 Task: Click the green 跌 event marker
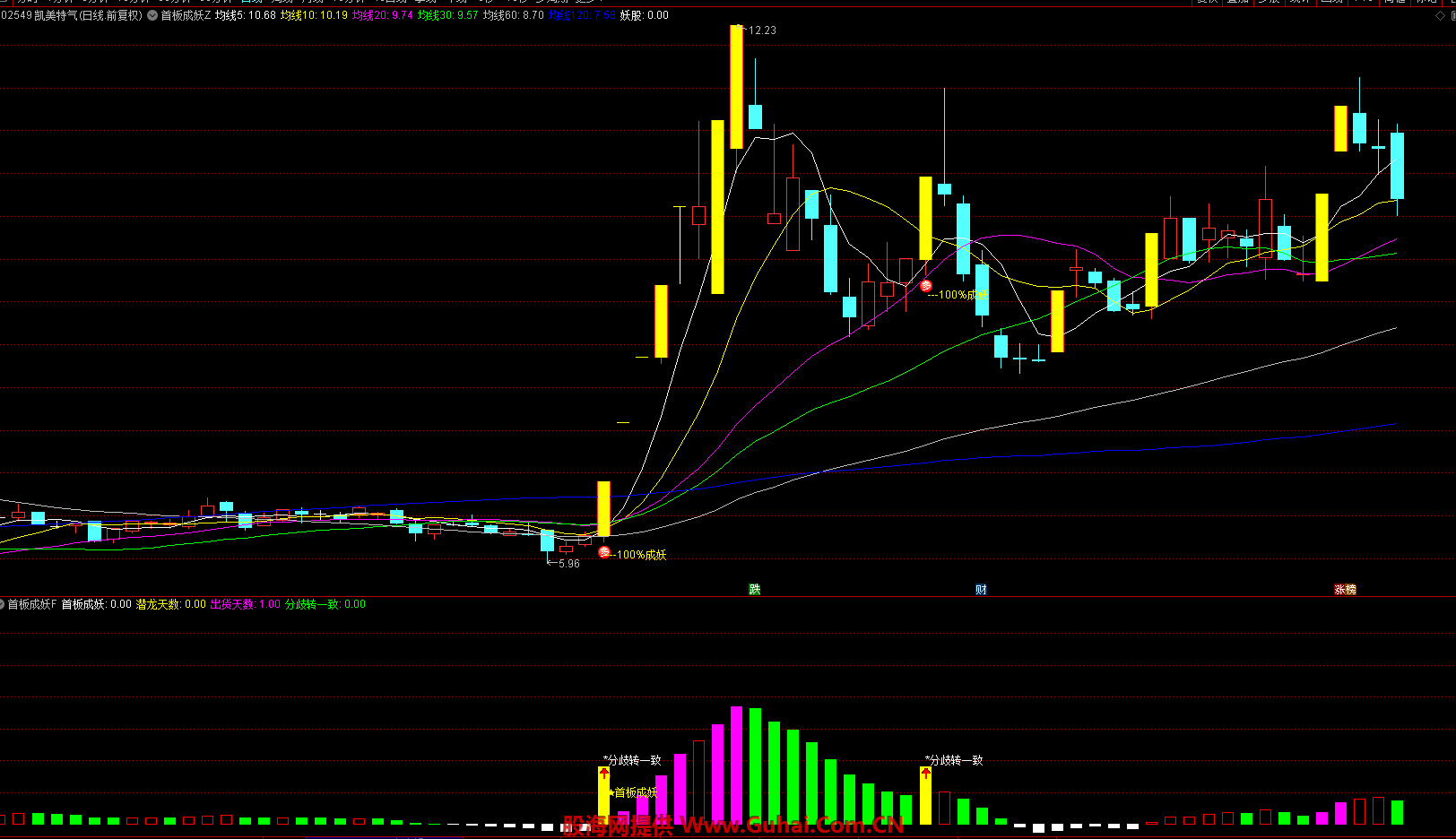(755, 589)
